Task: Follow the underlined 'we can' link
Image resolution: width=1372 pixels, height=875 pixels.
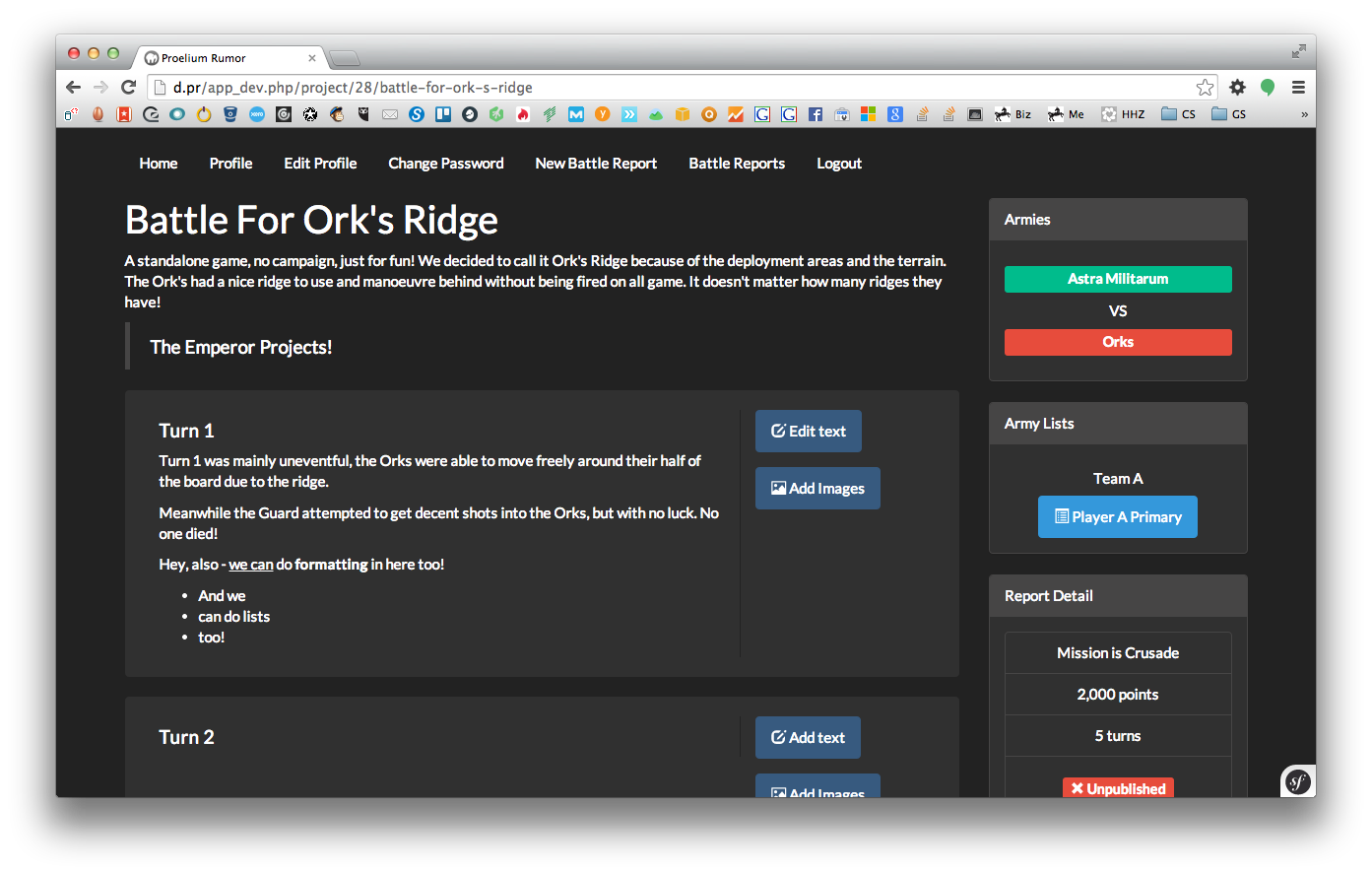Action: click(251, 565)
